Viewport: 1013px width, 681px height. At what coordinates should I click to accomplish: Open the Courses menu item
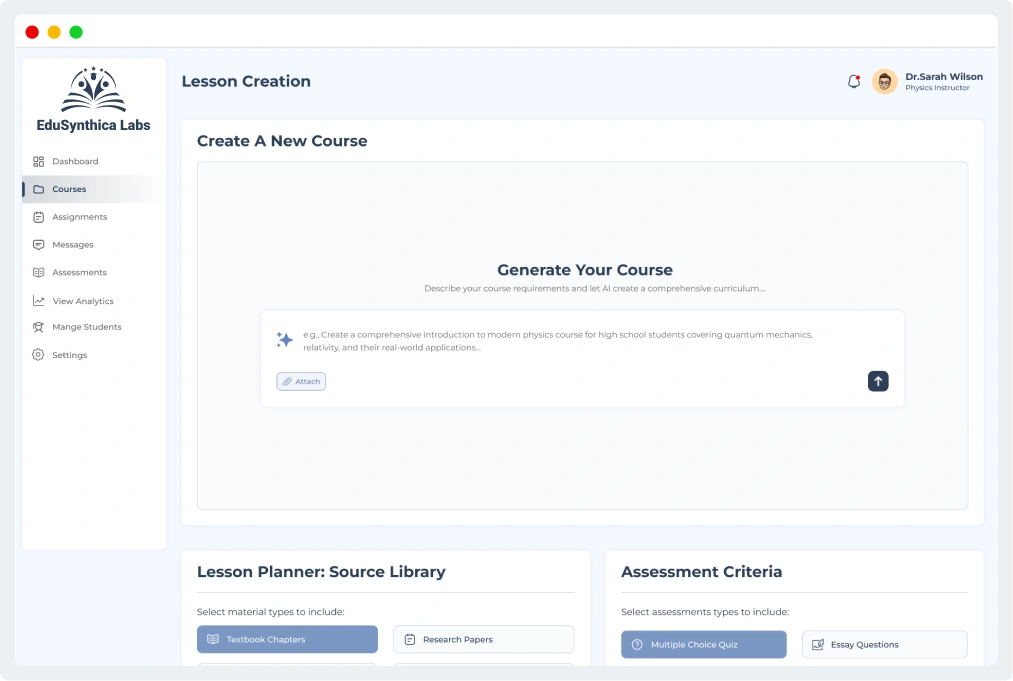(69, 189)
